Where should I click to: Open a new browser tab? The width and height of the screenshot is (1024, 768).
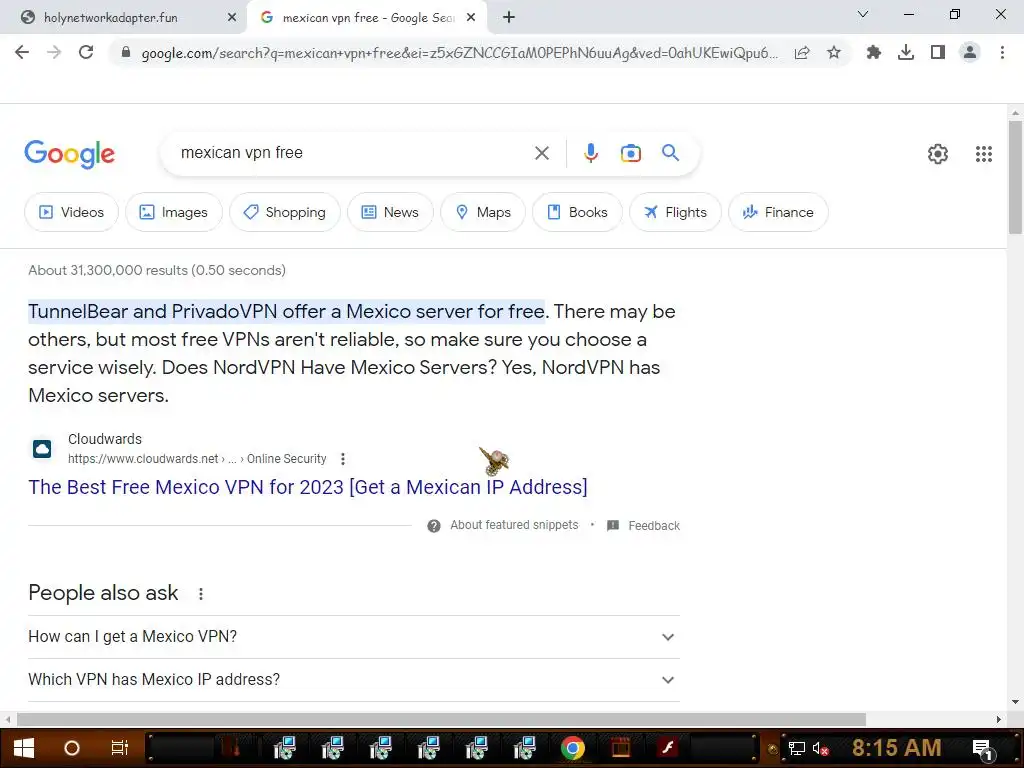click(509, 18)
